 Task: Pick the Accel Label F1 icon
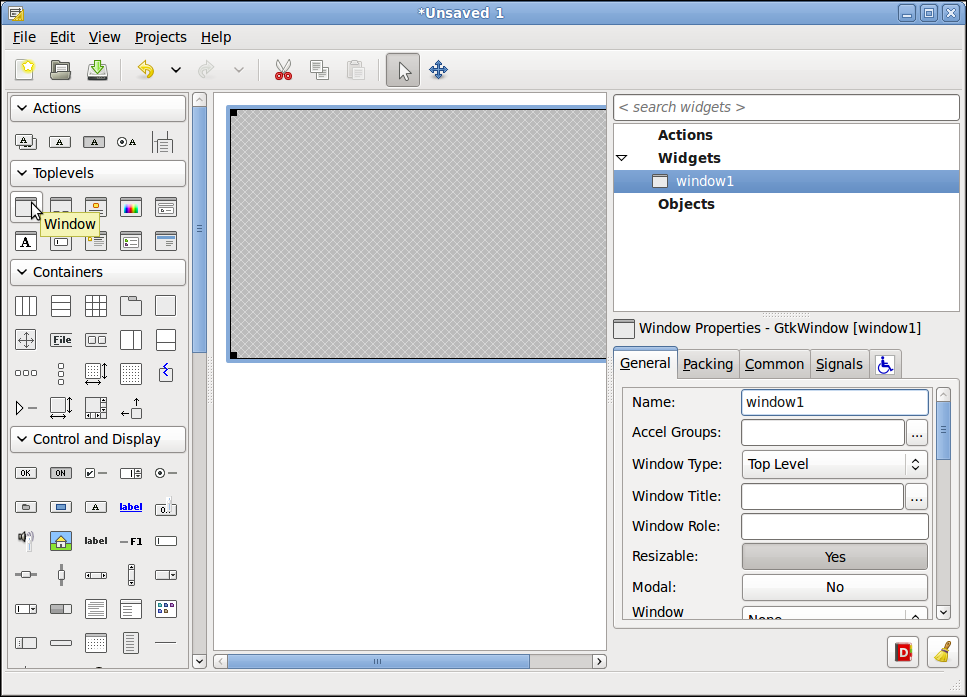coord(131,541)
